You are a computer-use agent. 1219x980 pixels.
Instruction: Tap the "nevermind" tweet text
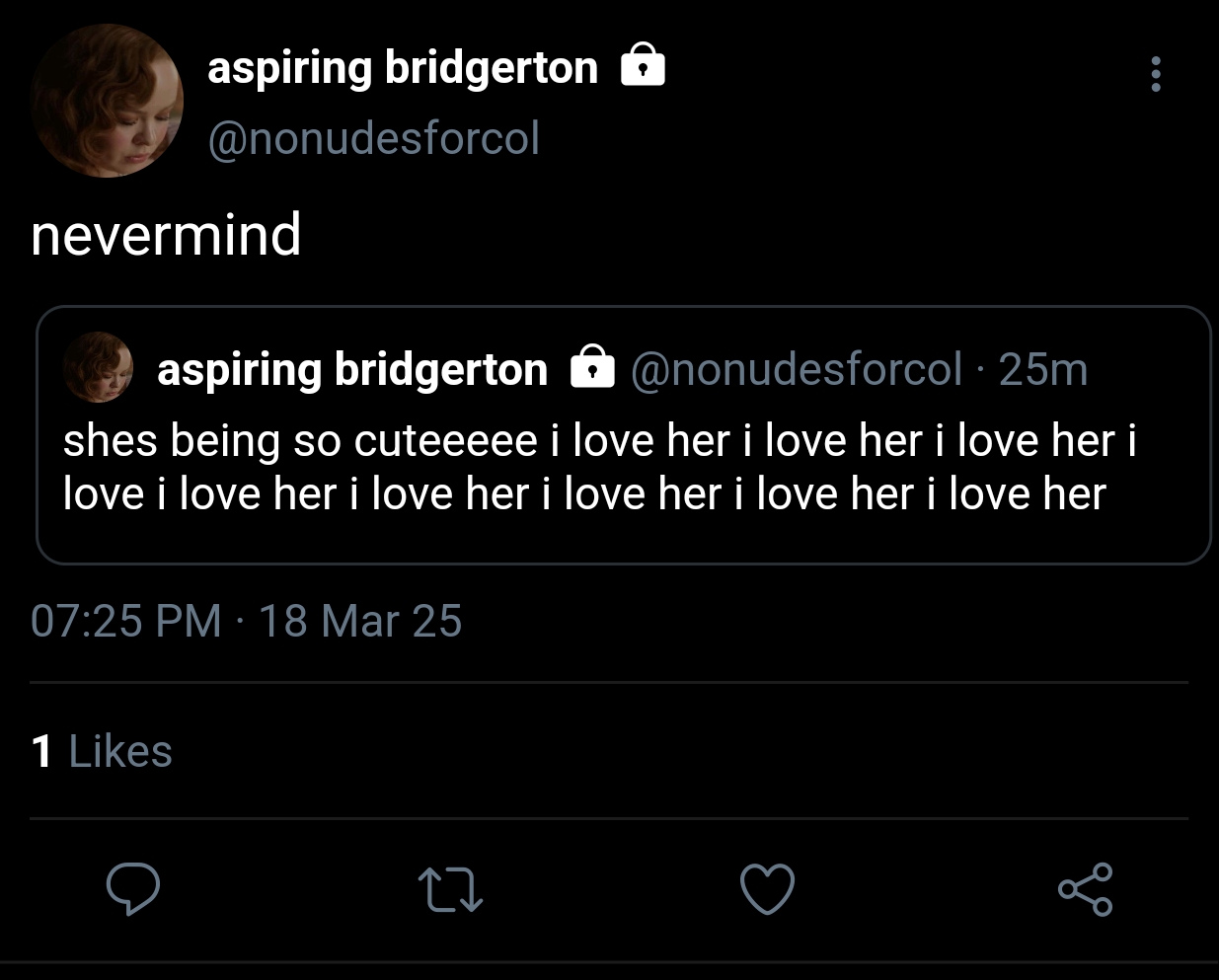point(166,235)
